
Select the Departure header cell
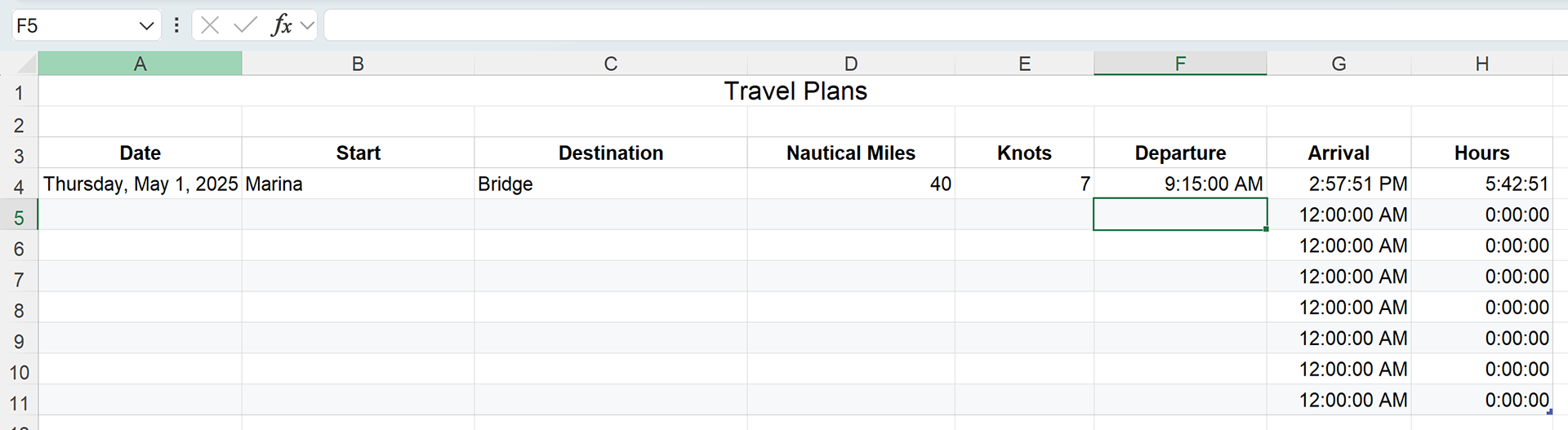point(1180,153)
